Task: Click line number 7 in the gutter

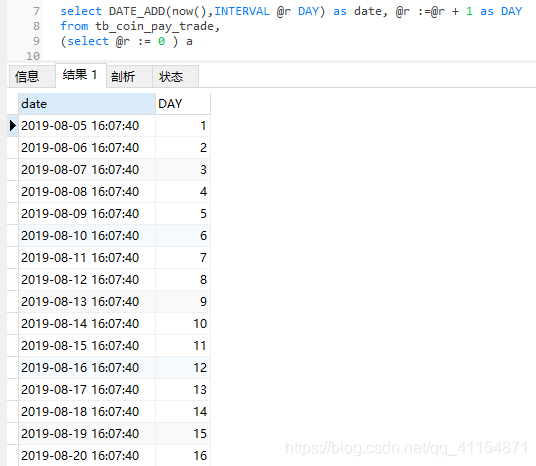Action: 36,11
